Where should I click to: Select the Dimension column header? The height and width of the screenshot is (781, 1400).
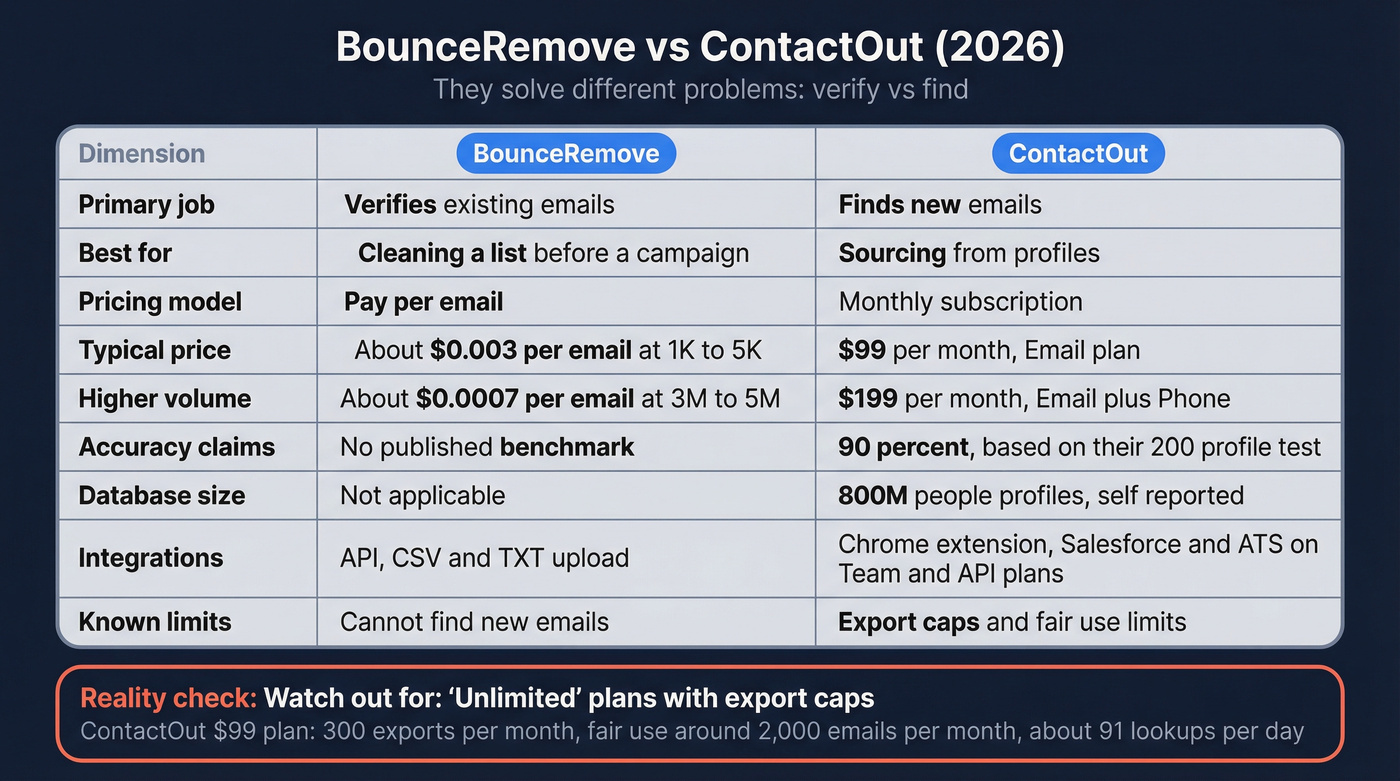141,153
